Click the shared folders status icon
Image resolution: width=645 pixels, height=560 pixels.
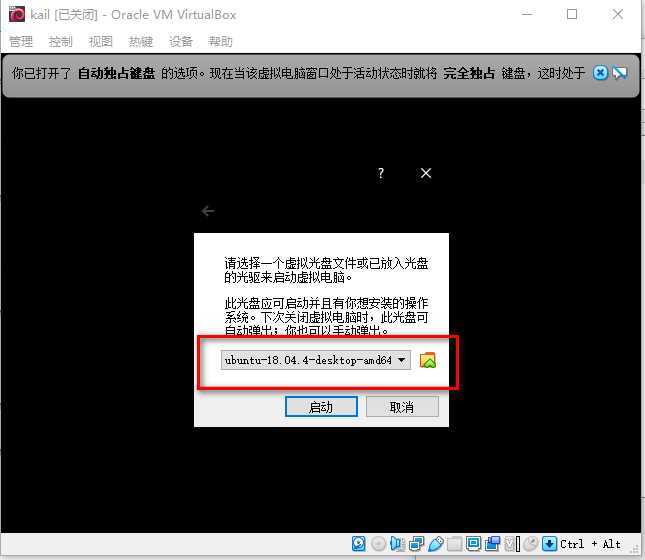(x=455, y=544)
